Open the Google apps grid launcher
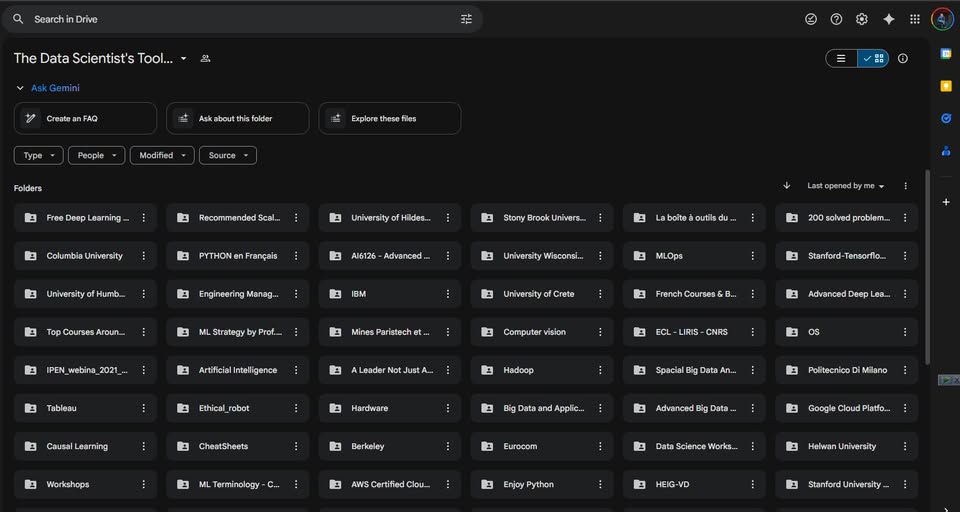Viewport: 960px width, 512px height. click(914, 19)
